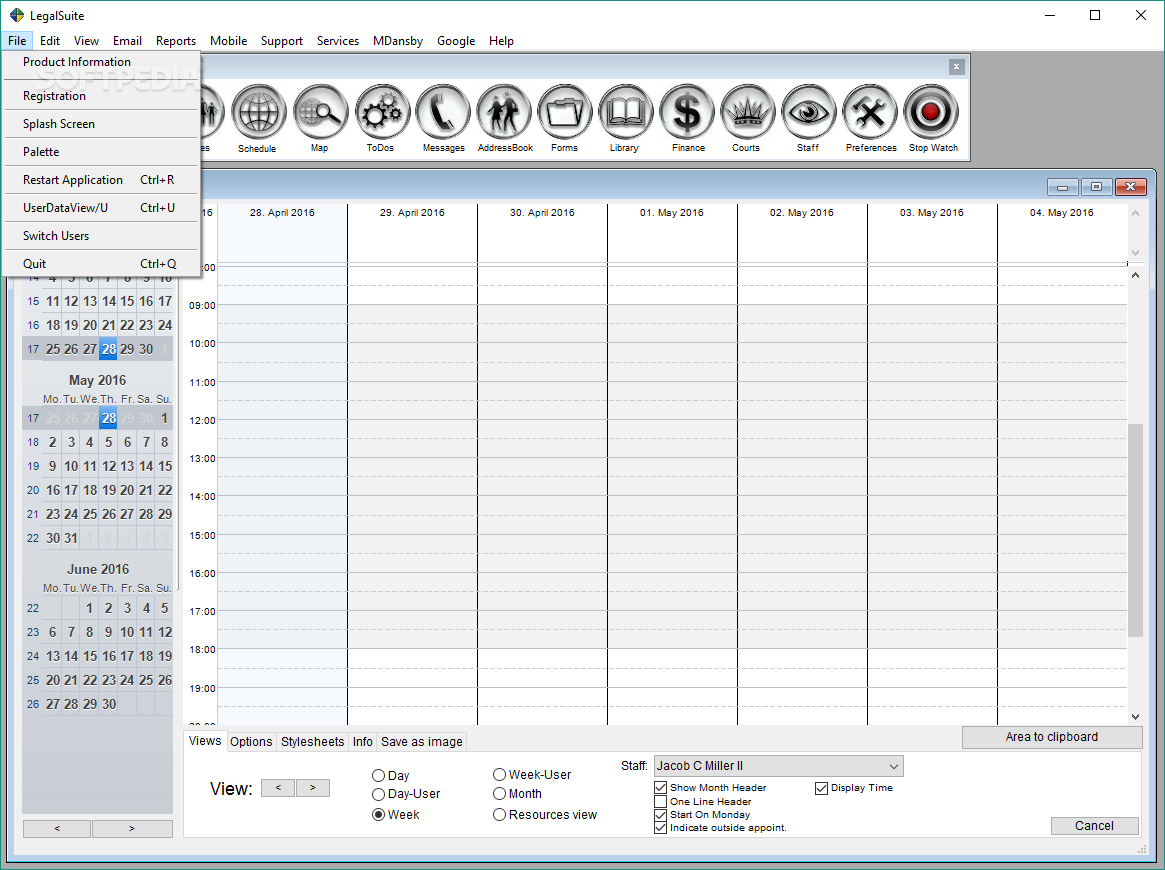Switch to the Info tab
This screenshot has height=870, width=1165.
tap(363, 741)
